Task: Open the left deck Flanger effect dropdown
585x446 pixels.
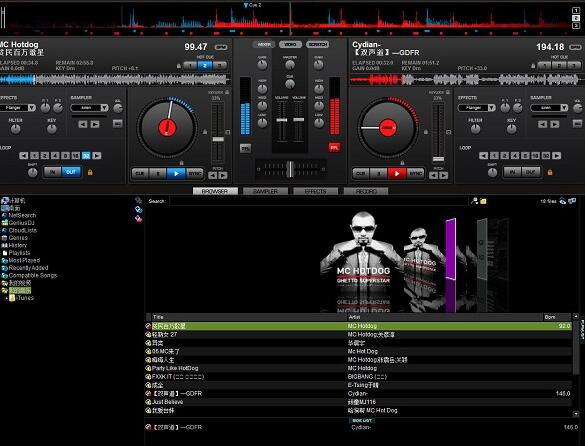Action: click(x=32, y=108)
